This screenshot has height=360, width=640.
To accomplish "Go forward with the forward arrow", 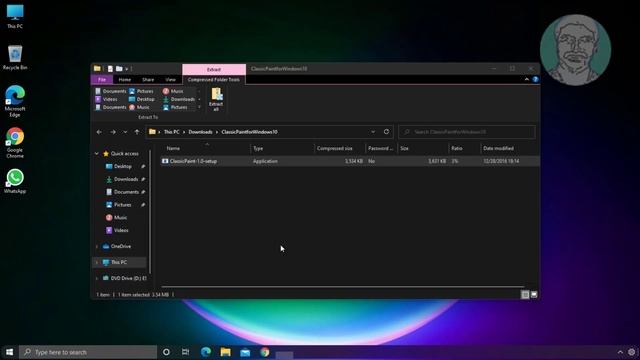I will pos(113,132).
